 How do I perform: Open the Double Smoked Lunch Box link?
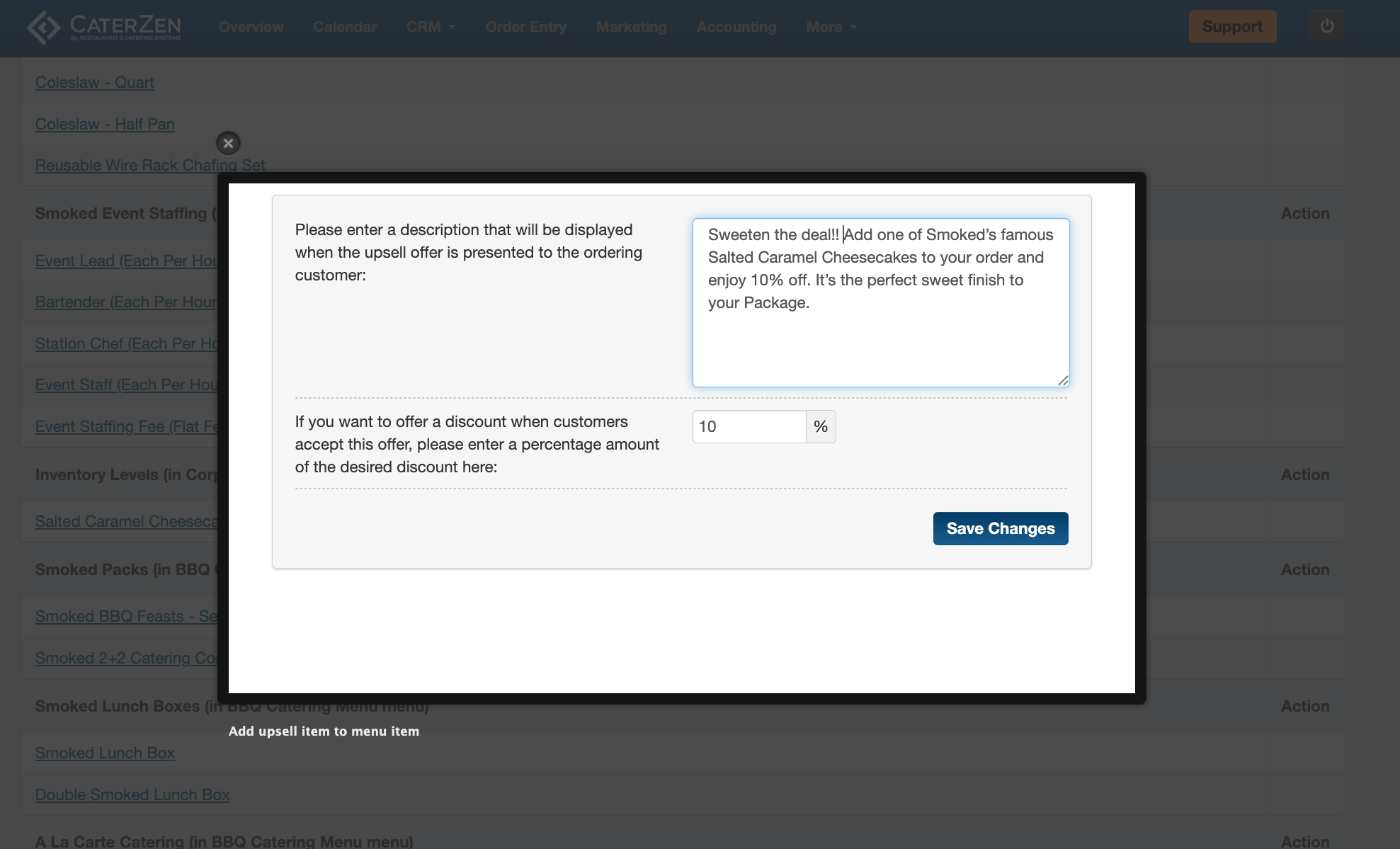click(132, 794)
